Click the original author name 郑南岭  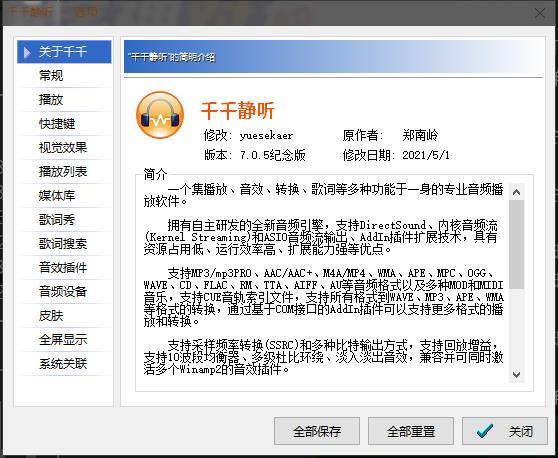pyautogui.click(x=420, y=135)
